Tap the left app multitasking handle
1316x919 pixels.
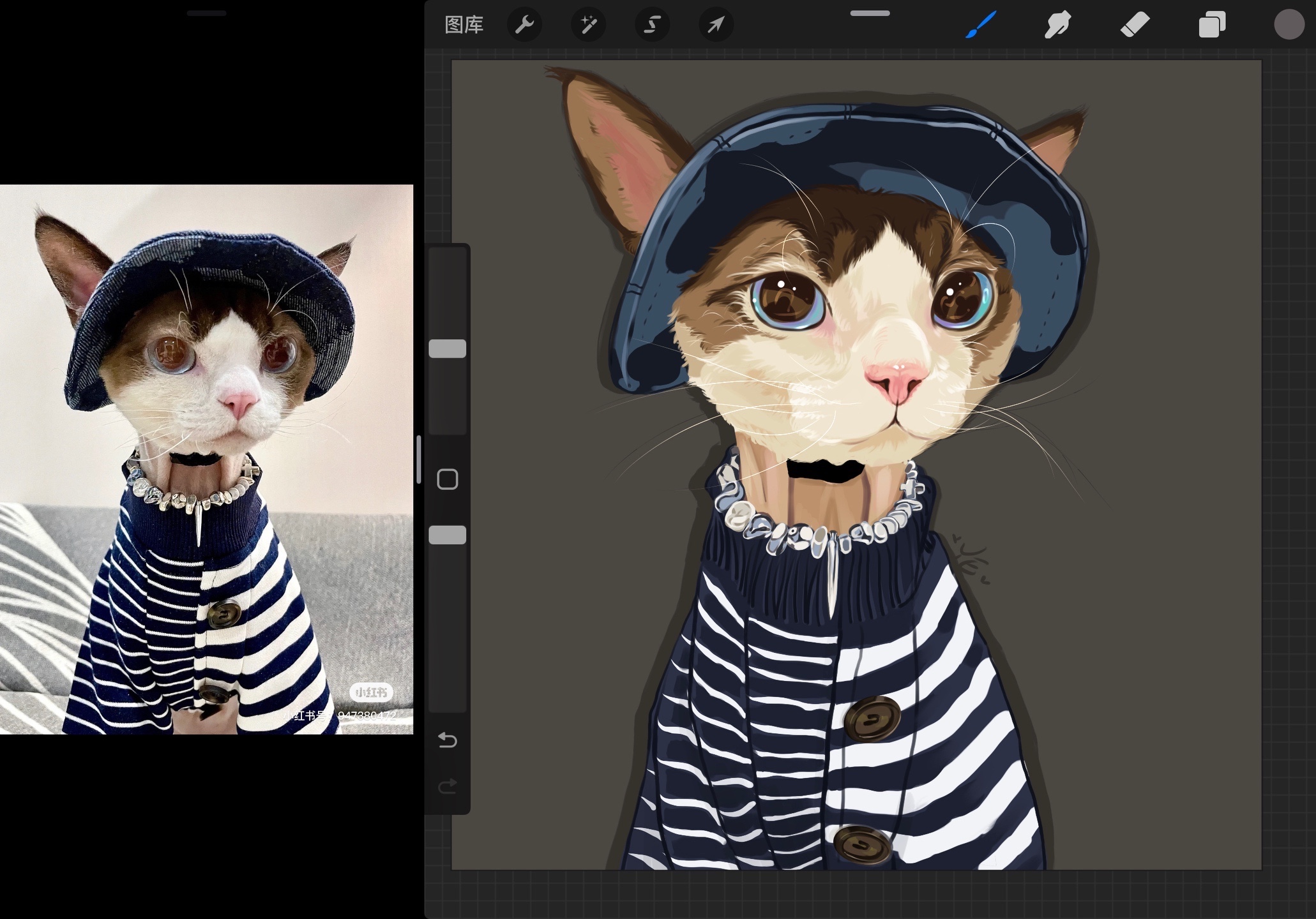coord(206,13)
